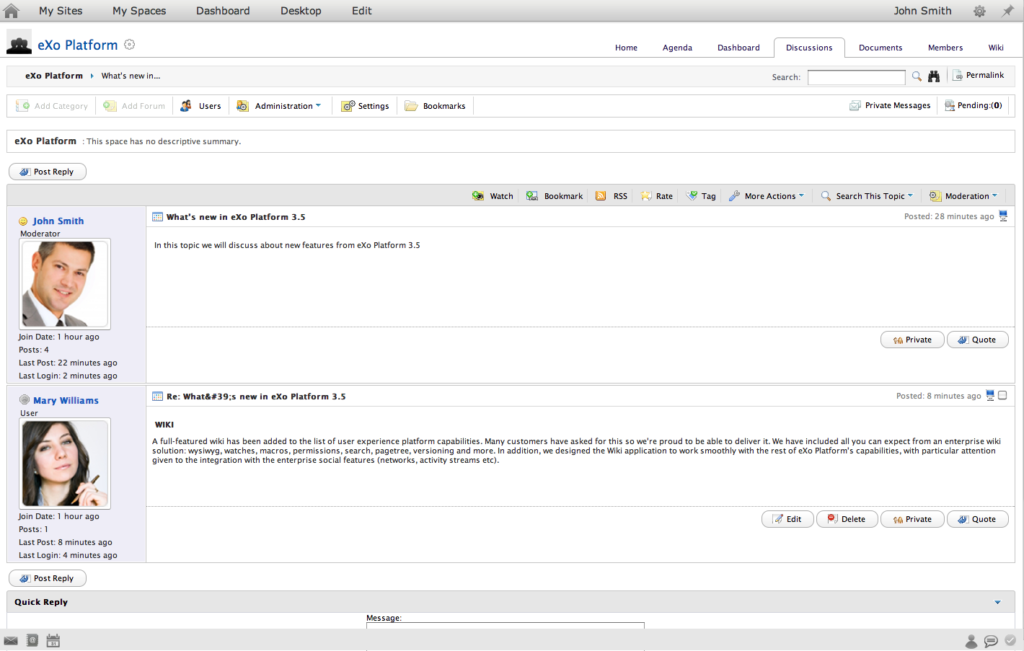
Task: Delete Mary Williams's reply
Action: [846, 519]
